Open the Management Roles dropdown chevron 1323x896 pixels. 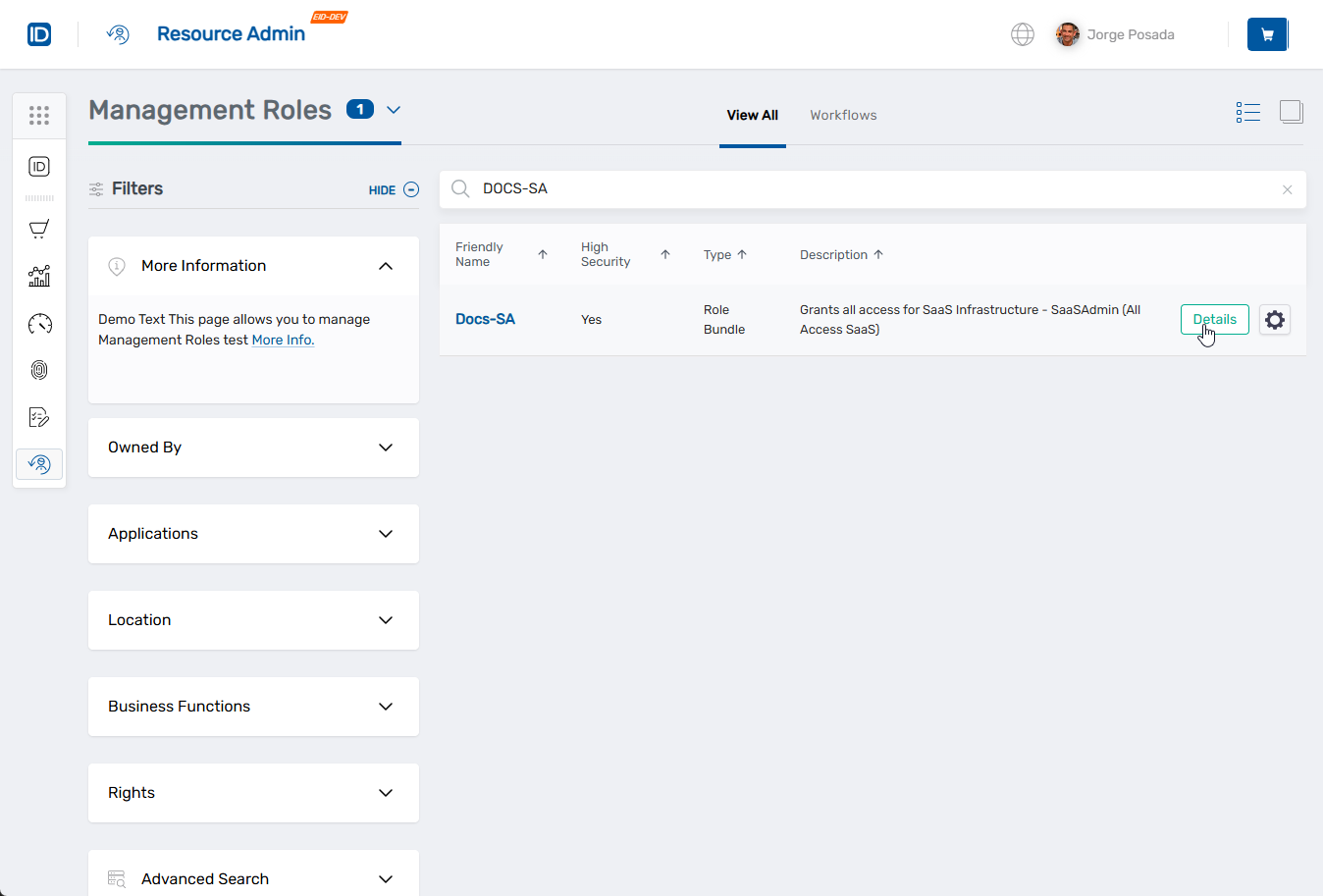(x=395, y=111)
